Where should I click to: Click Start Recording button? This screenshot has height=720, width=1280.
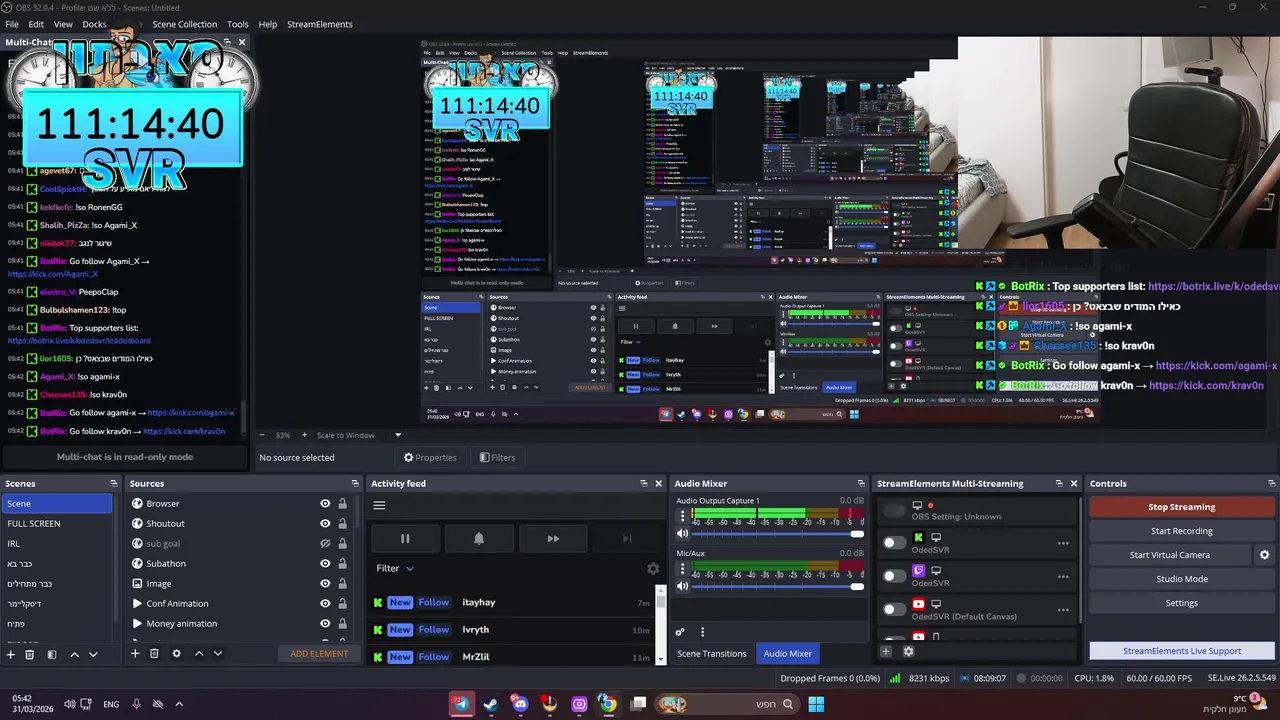pos(1182,531)
